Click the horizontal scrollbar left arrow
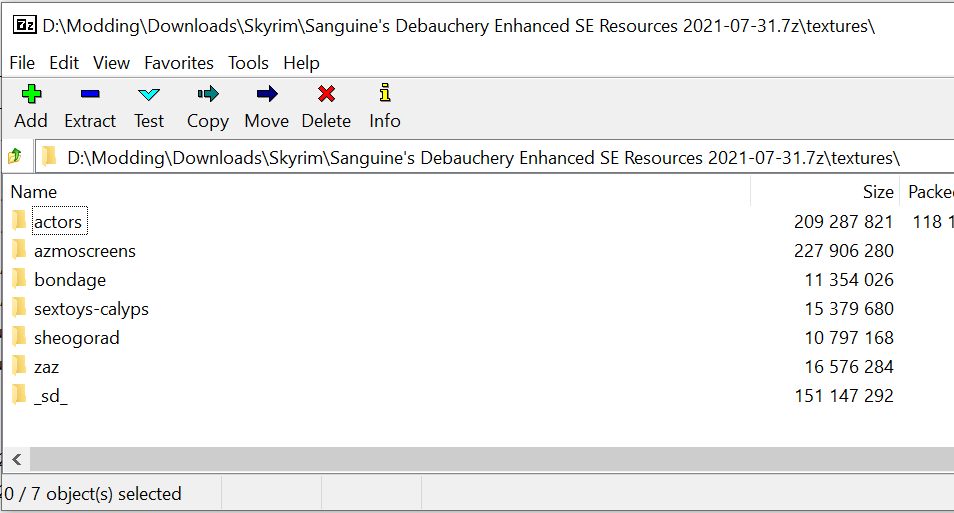 (17, 459)
